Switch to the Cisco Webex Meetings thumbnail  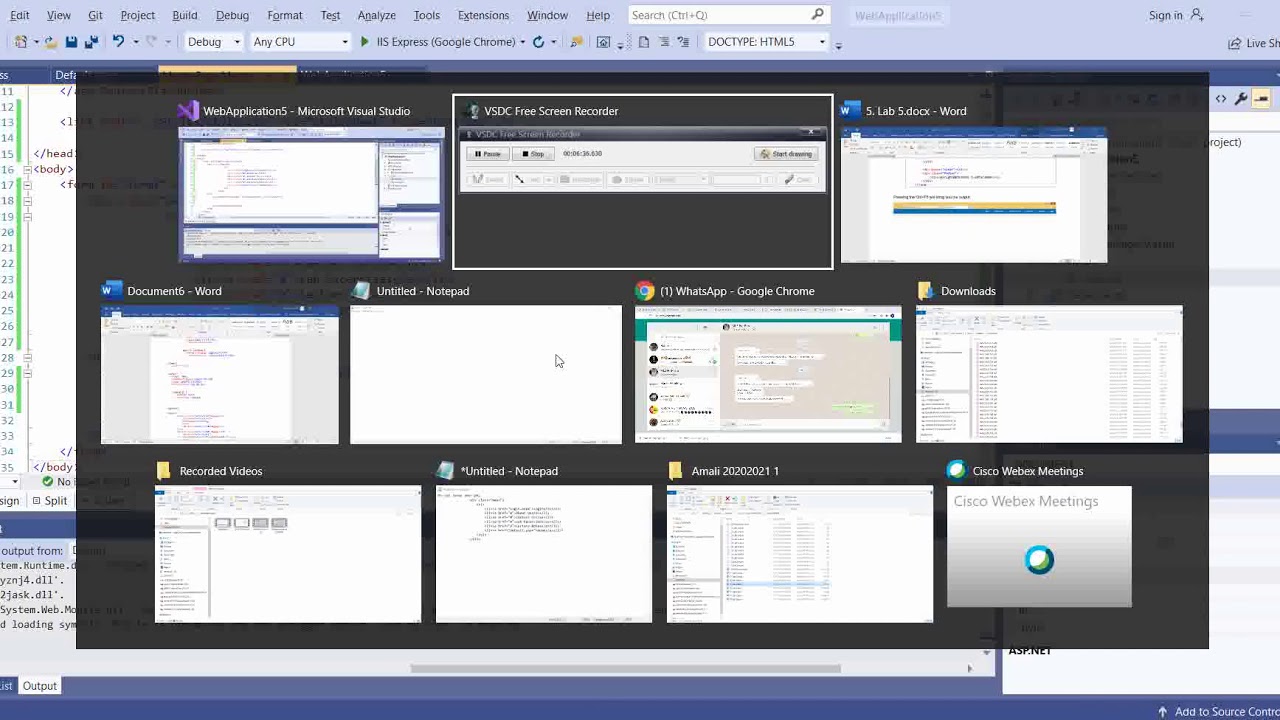pos(1040,547)
